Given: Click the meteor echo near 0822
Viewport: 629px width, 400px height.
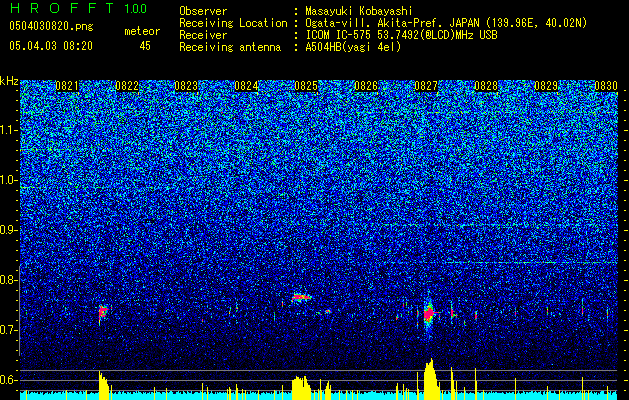Looking at the screenshot, I should pyautogui.click(x=103, y=312).
